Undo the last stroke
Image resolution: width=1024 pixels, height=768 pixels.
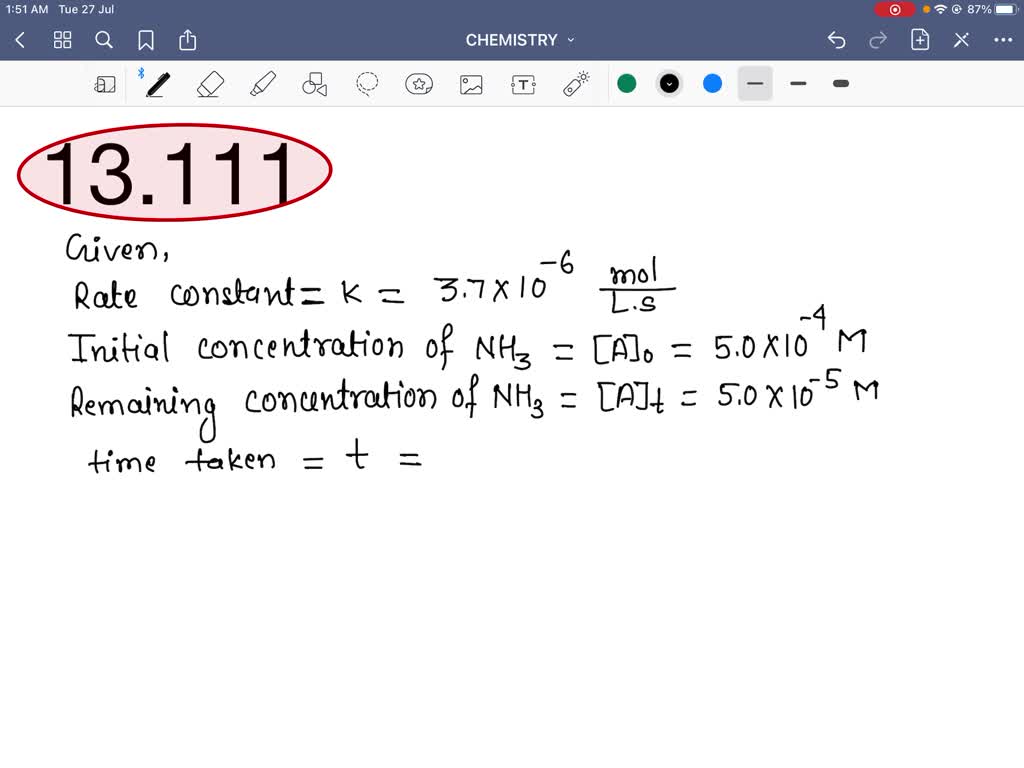(837, 40)
